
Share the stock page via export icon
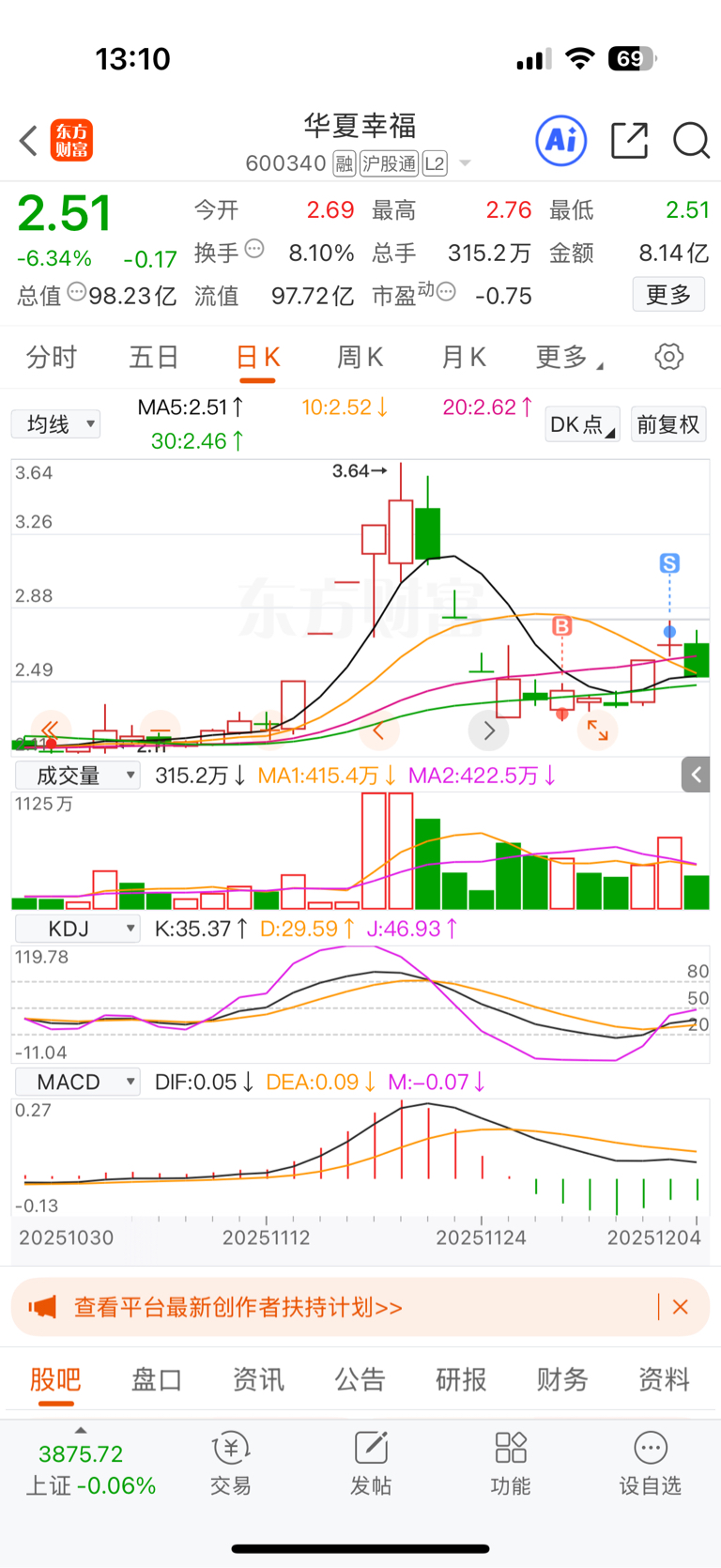click(x=629, y=141)
